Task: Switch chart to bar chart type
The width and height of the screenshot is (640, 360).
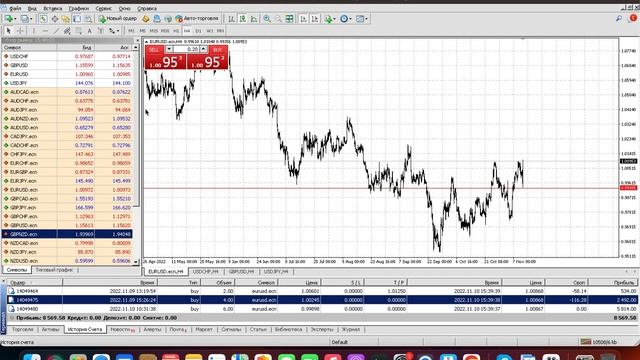Action: pyautogui.click(x=231, y=19)
